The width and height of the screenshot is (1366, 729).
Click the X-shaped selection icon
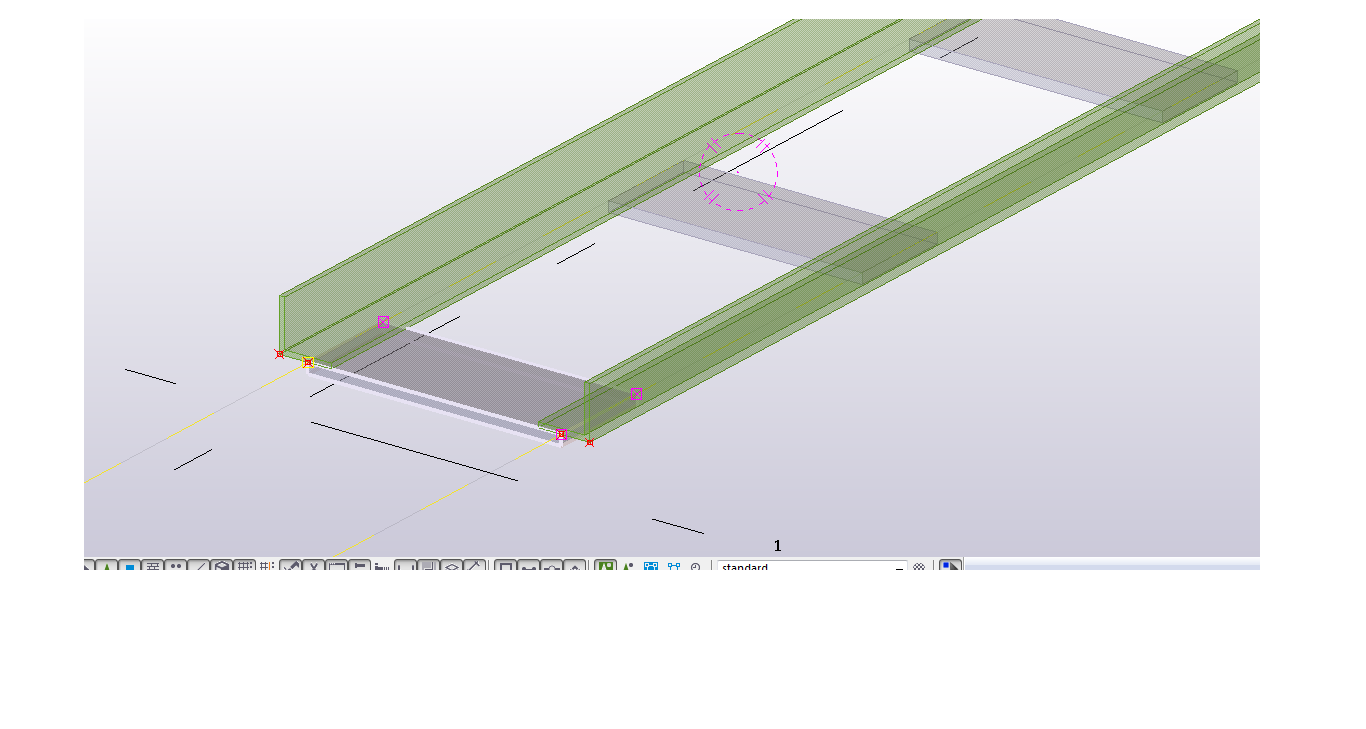click(313, 567)
